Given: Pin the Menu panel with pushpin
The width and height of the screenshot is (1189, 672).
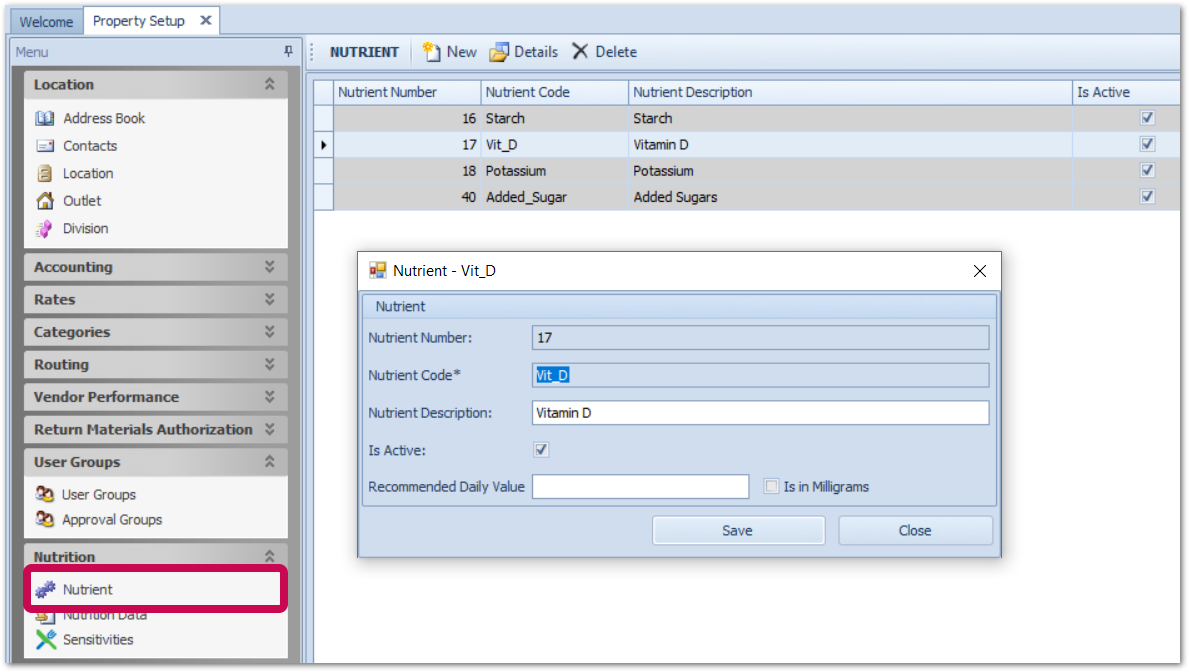Looking at the screenshot, I should (x=289, y=52).
